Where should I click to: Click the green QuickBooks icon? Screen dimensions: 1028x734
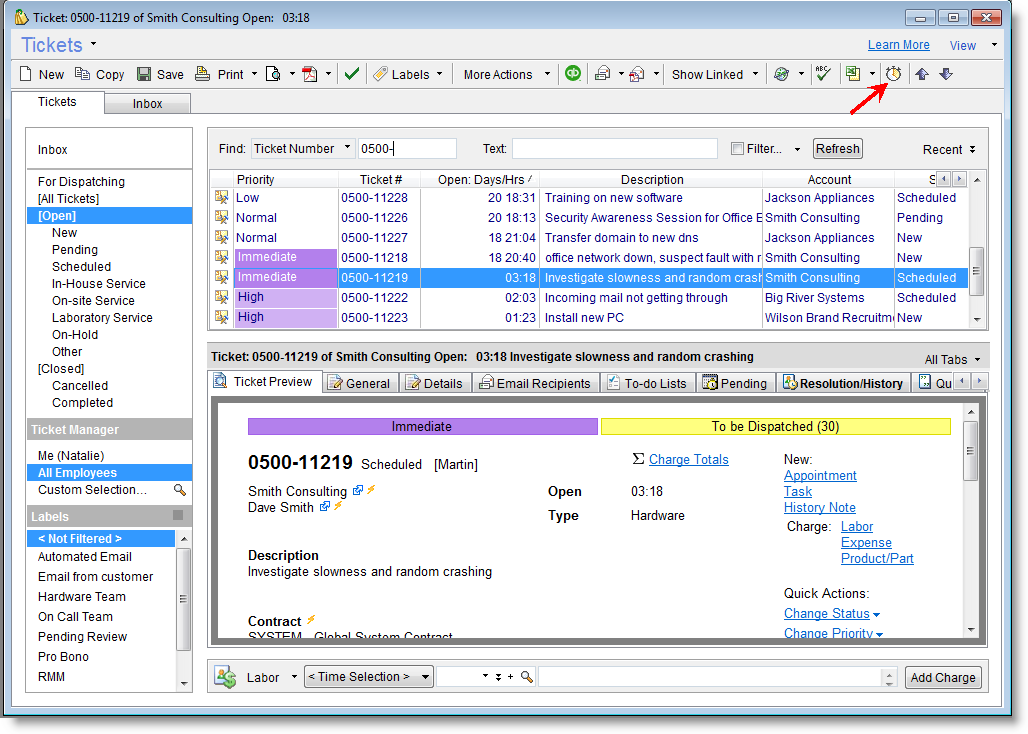point(573,73)
